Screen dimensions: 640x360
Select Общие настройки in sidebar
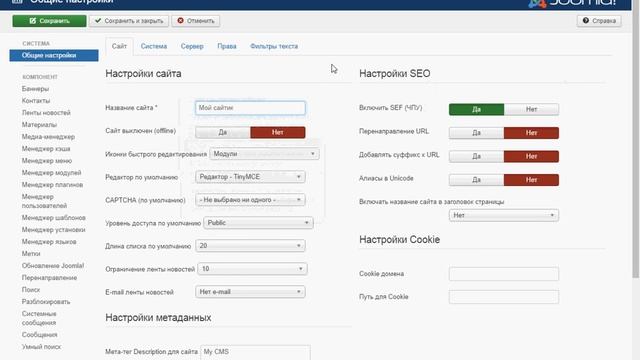pos(54,56)
